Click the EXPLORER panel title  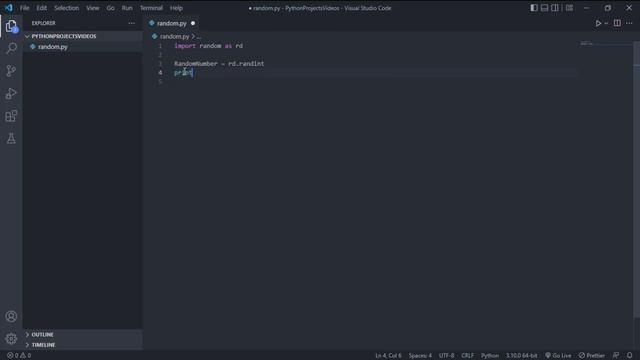[43, 23]
